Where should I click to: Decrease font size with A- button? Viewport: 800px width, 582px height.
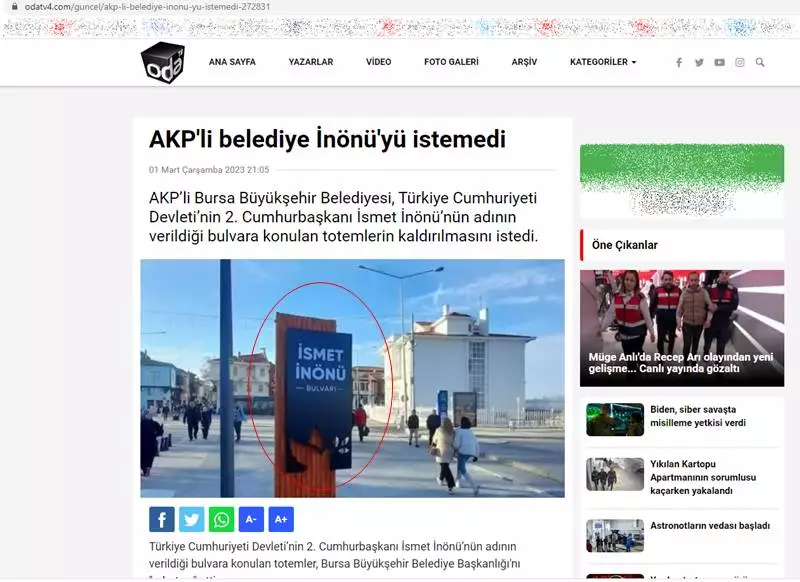(x=251, y=519)
